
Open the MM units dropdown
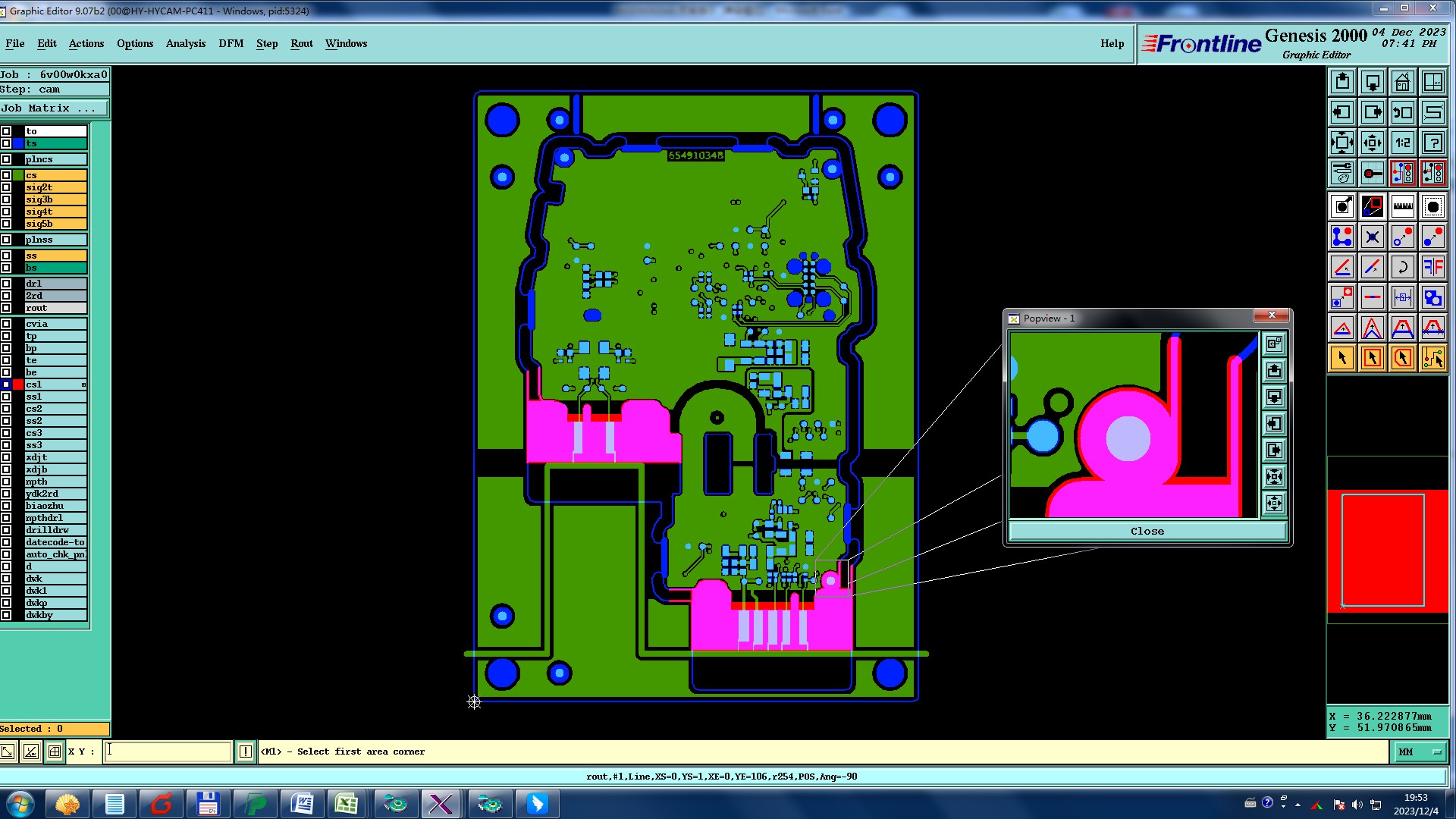tap(1417, 752)
